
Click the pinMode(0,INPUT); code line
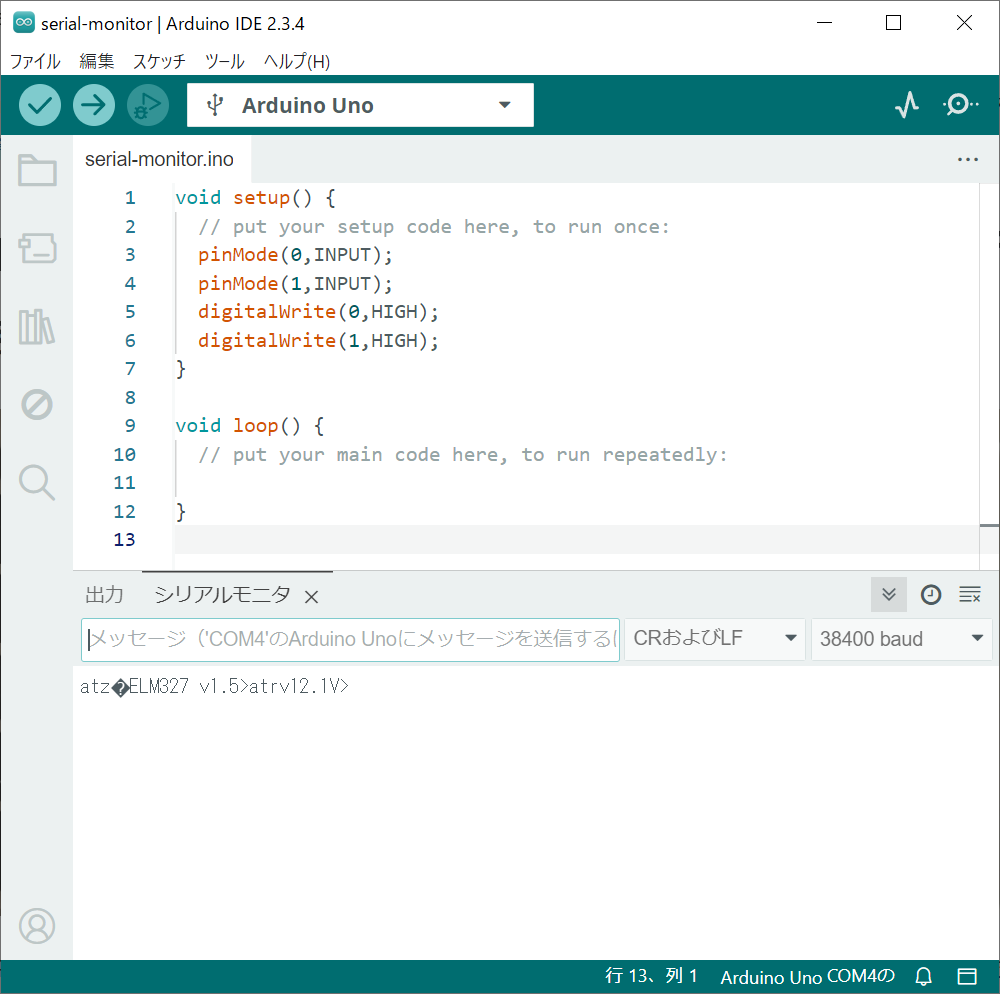(295, 255)
